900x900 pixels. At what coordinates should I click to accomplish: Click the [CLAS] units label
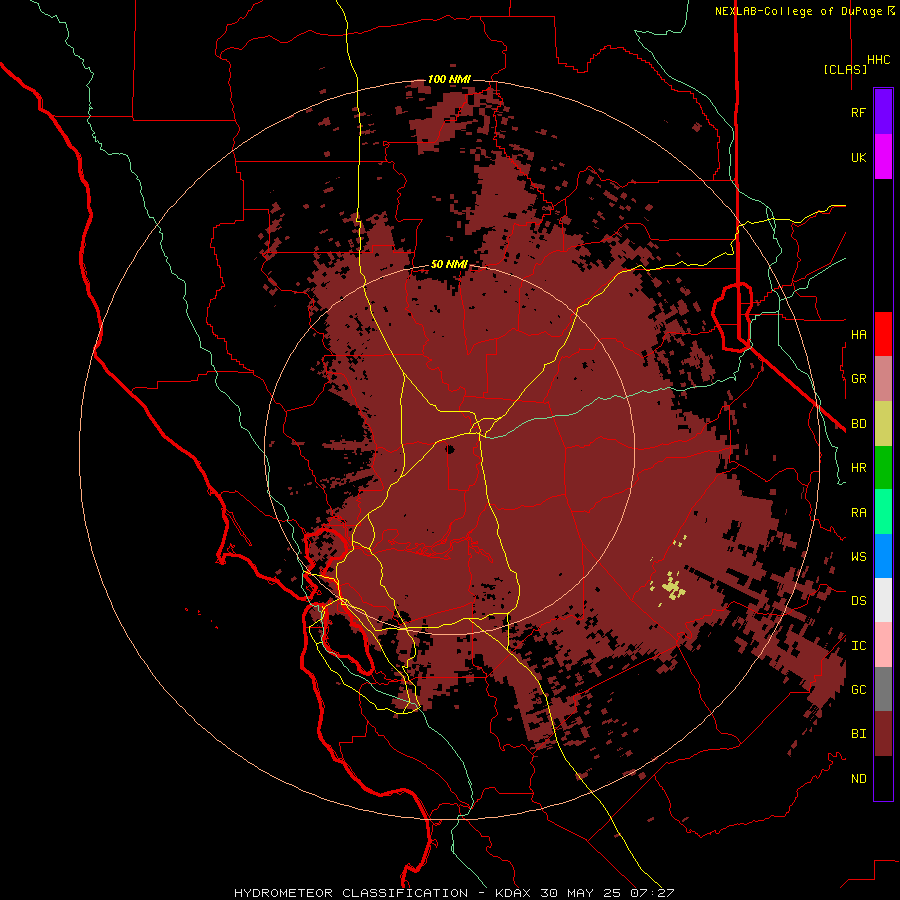click(x=845, y=69)
